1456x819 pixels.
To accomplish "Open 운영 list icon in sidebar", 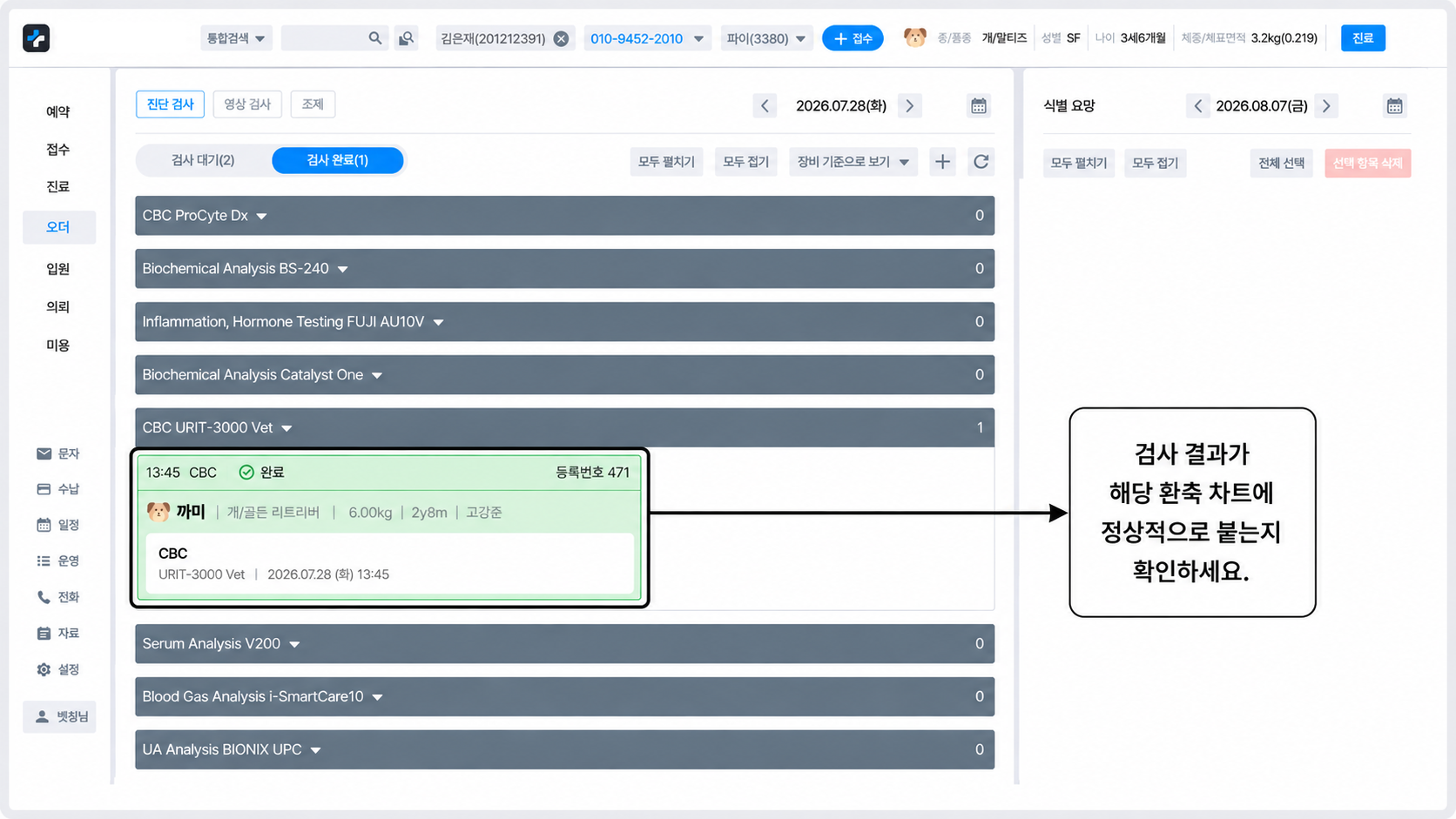I will [x=44, y=561].
